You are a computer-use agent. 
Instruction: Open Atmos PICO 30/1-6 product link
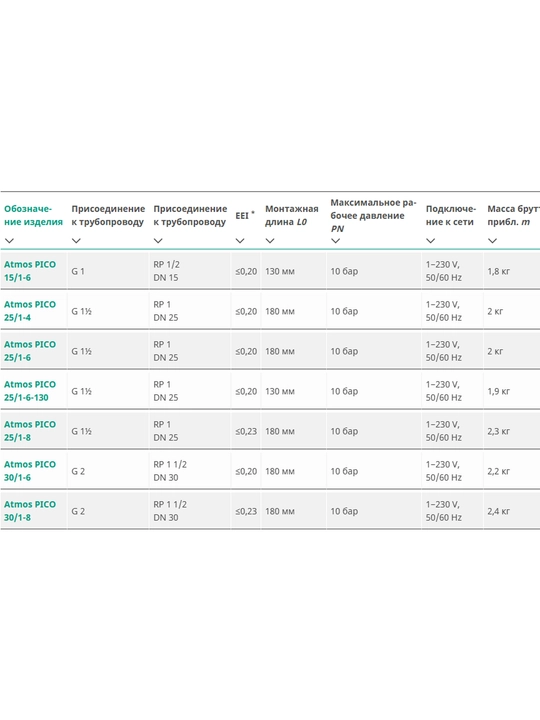(30, 471)
